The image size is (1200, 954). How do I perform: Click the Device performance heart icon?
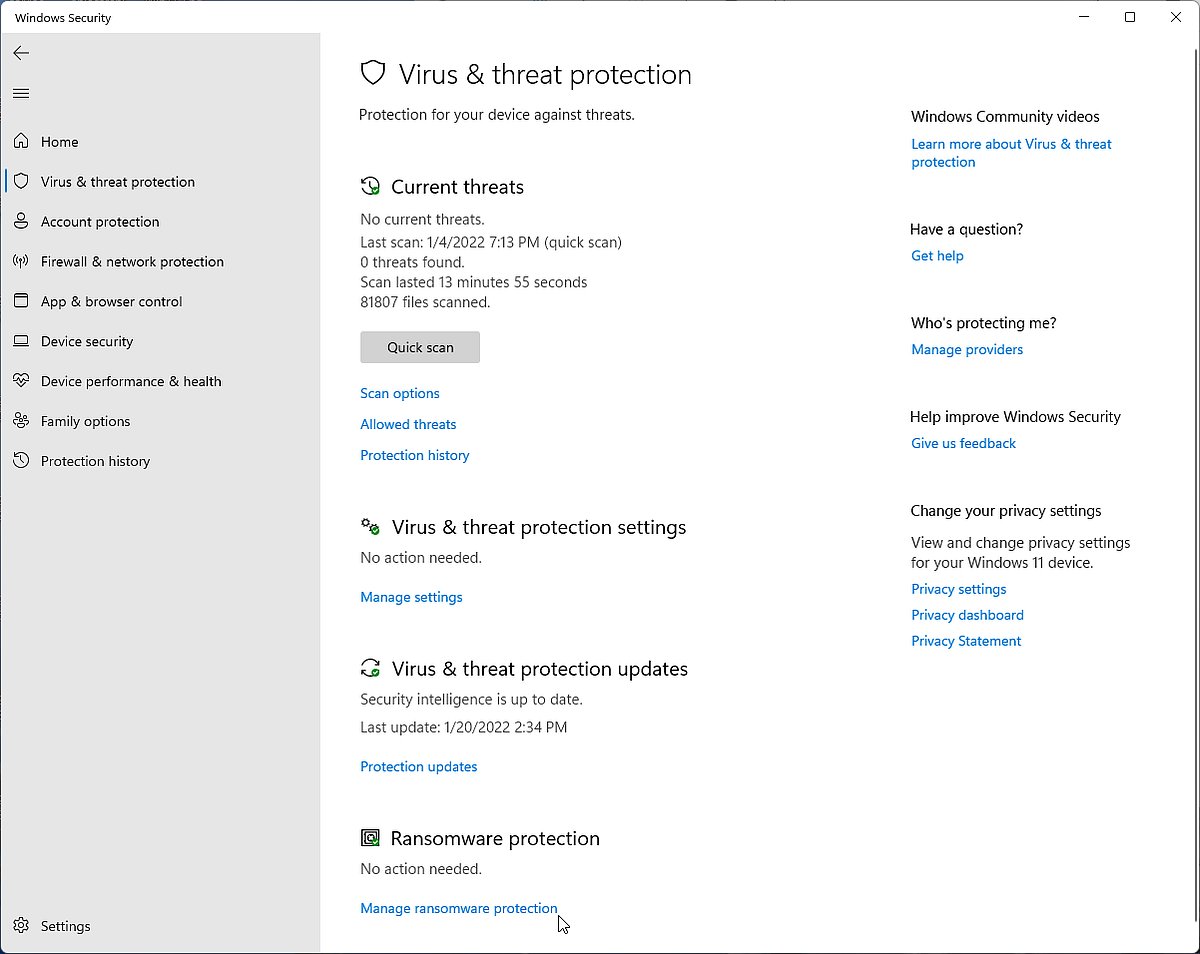(x=21, y=382)
